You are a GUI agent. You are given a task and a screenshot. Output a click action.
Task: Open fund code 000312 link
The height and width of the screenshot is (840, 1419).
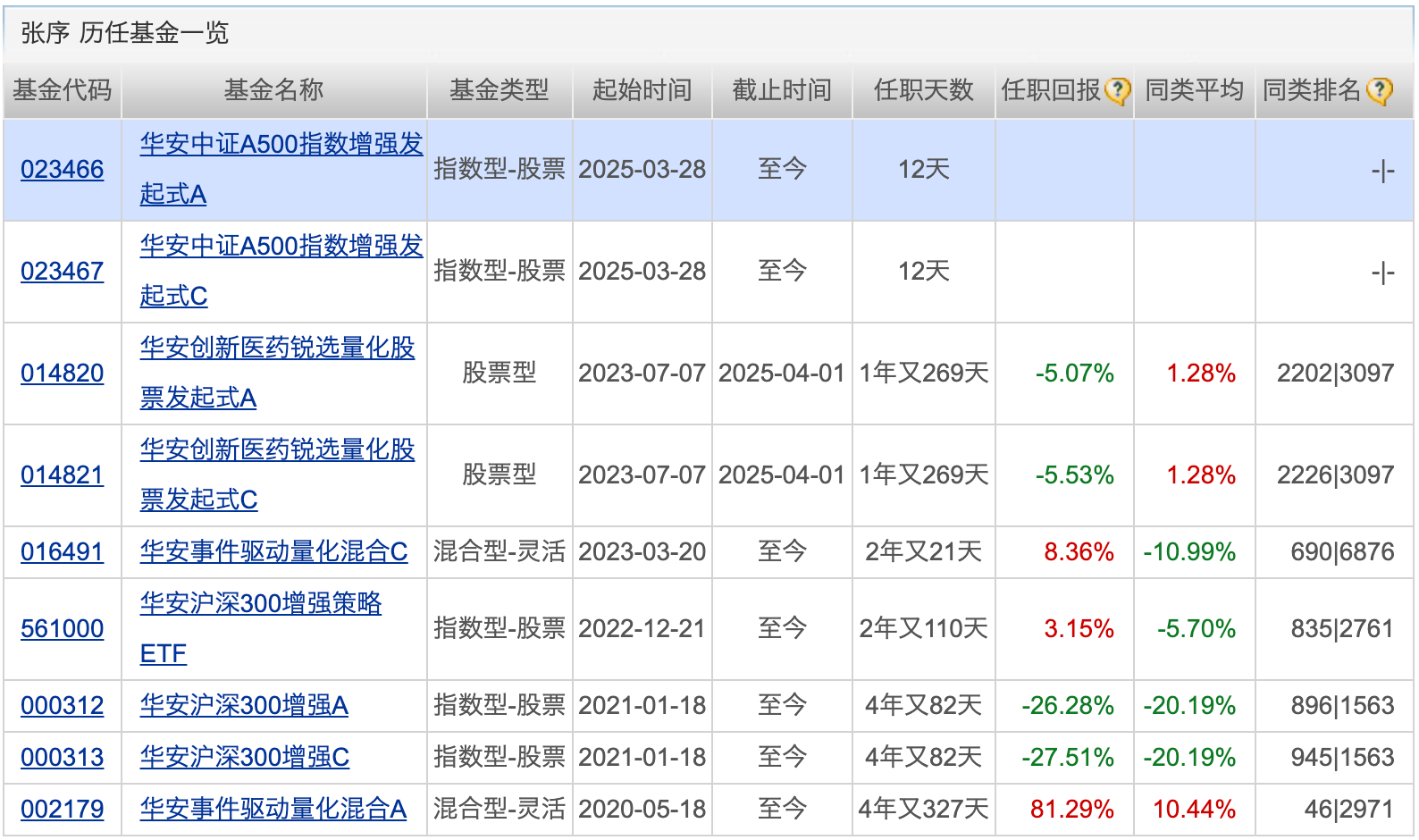pyautogui.click(x=63, y=705)
